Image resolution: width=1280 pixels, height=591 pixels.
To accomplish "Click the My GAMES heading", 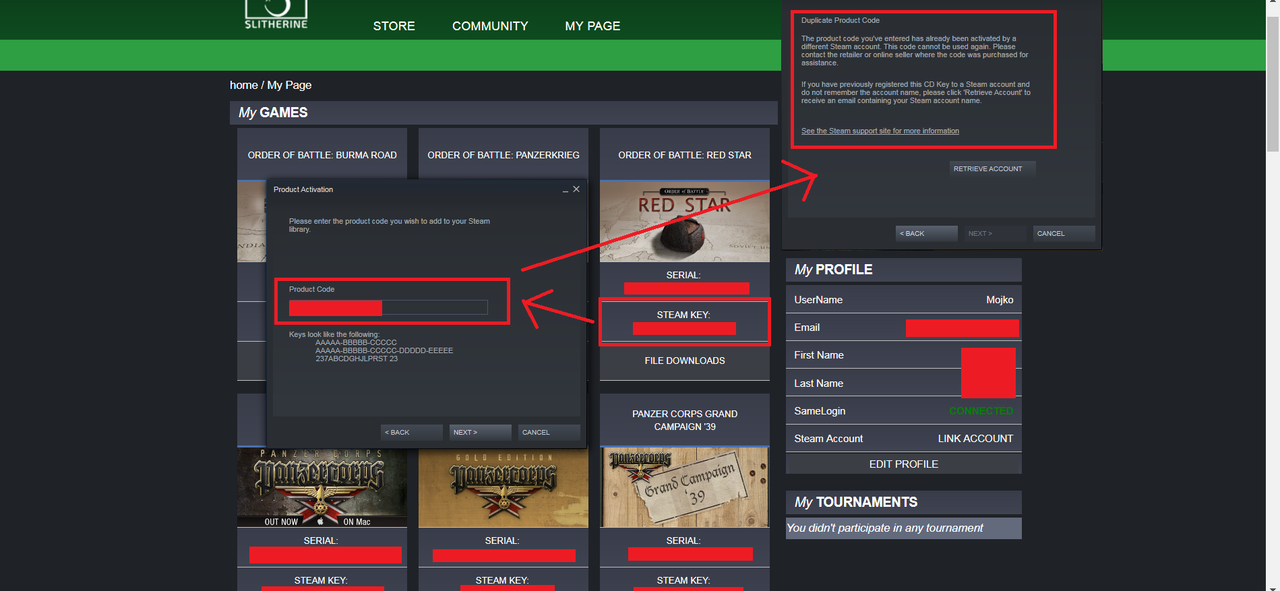I will coord(273,113).
